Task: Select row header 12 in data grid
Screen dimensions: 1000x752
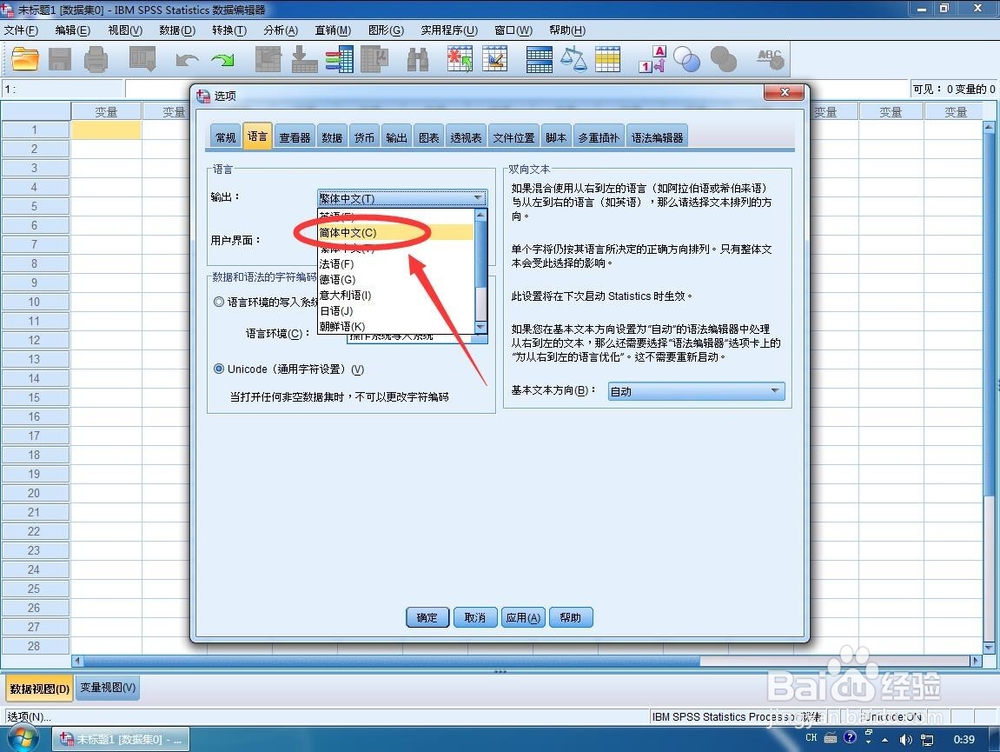Action: click(34, 340)
